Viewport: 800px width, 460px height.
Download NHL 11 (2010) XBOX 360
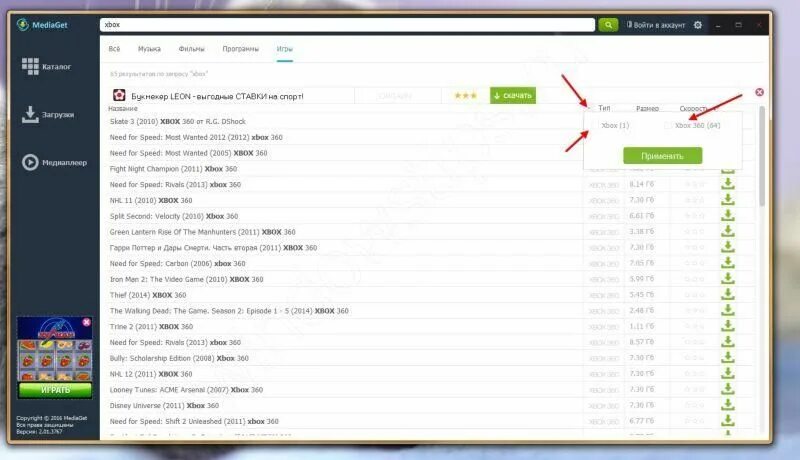(728, 199)
